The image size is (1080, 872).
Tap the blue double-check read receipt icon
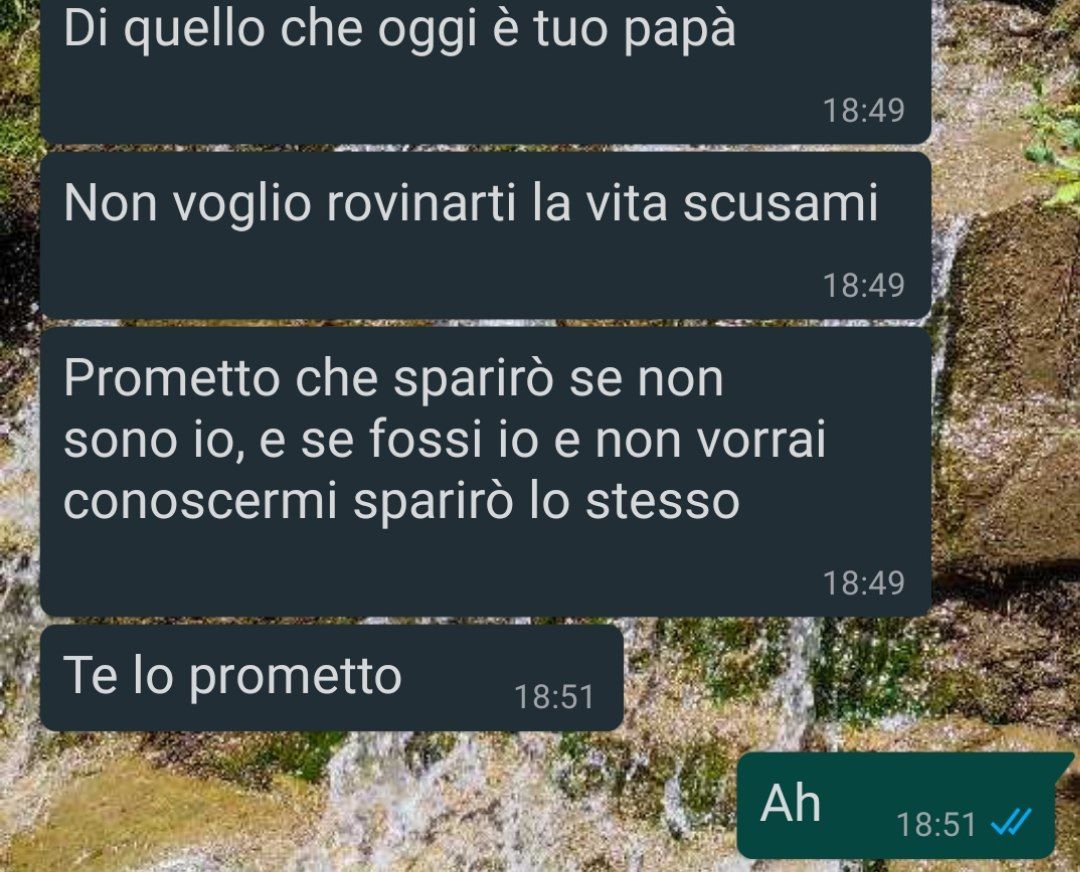1010,821
